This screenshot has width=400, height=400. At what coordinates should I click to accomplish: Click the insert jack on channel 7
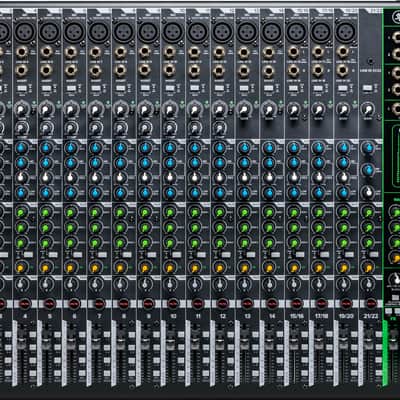tap(96, 71)
